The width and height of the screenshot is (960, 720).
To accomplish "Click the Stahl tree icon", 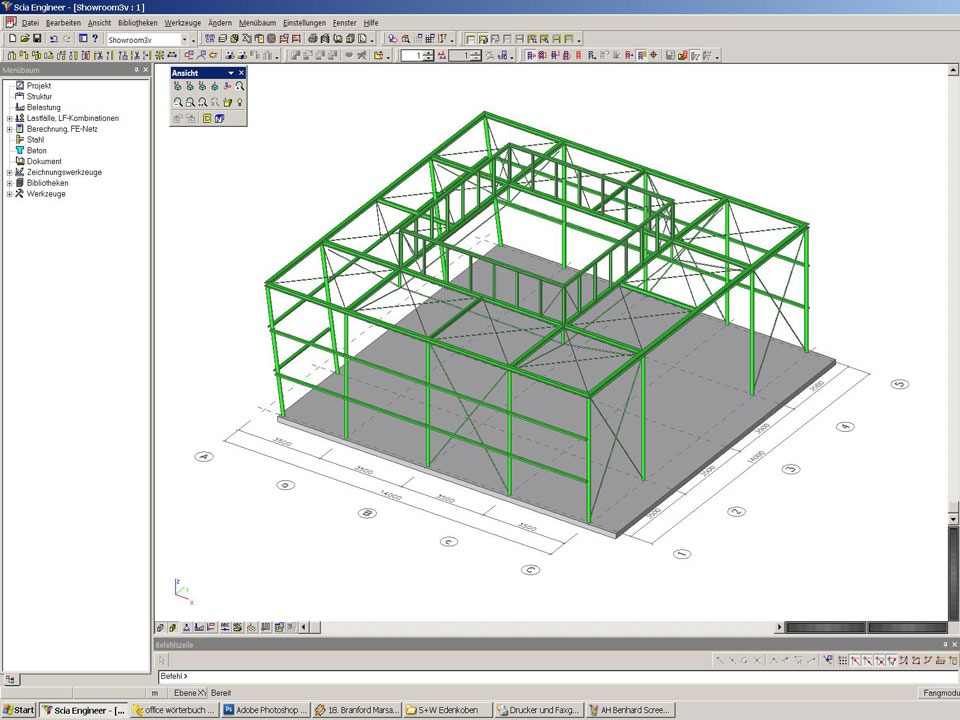I will coord(19,140).
